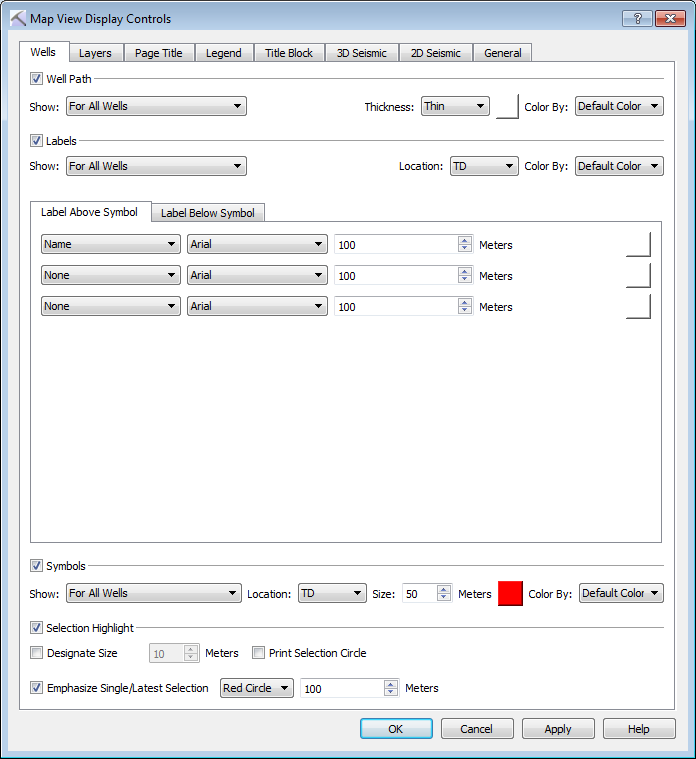696x759 pixels.
Task: Click the second label row size field
Action: click(x=395, y=275)
